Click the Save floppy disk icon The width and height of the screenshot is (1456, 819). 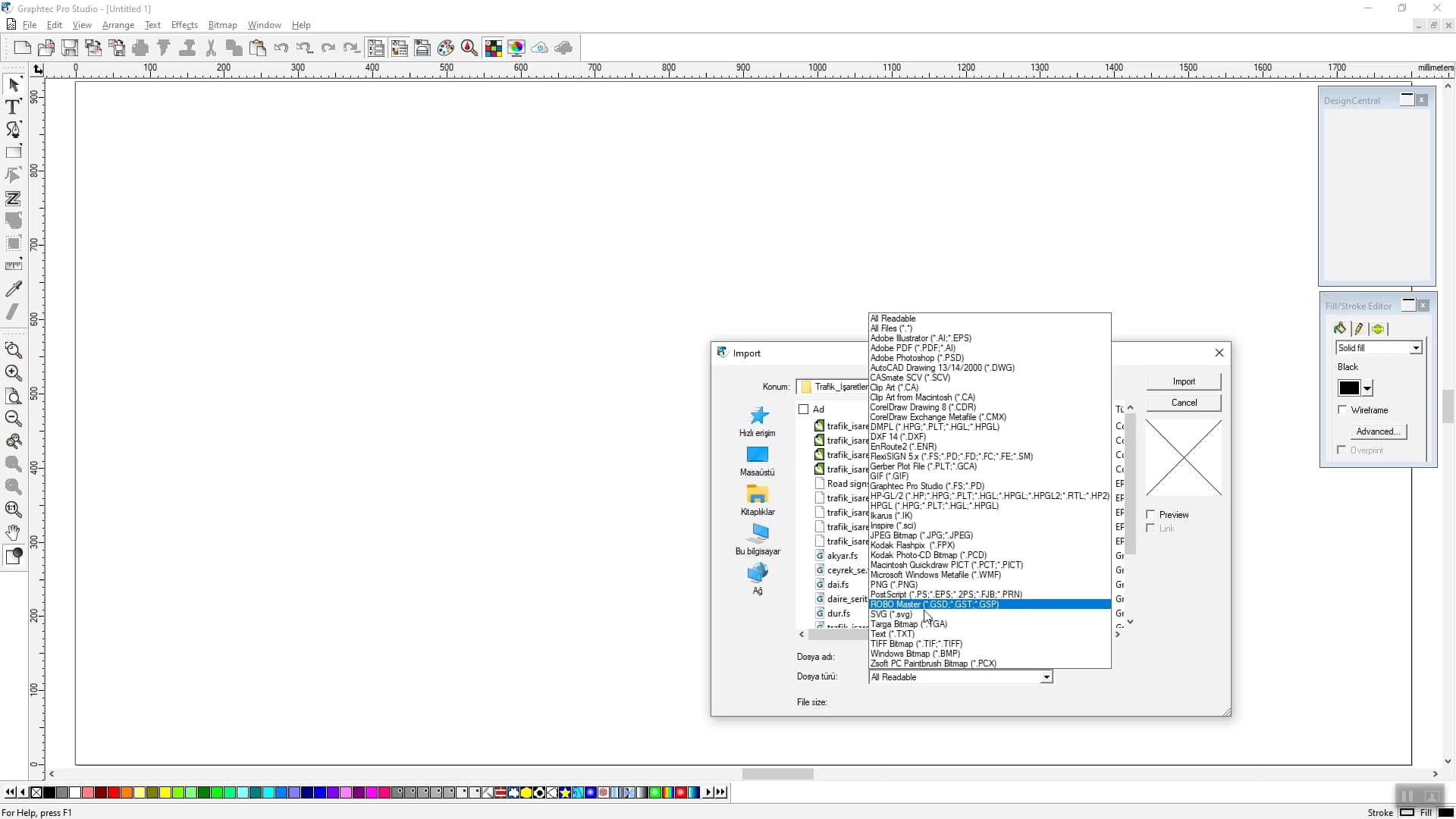point(70,48)
